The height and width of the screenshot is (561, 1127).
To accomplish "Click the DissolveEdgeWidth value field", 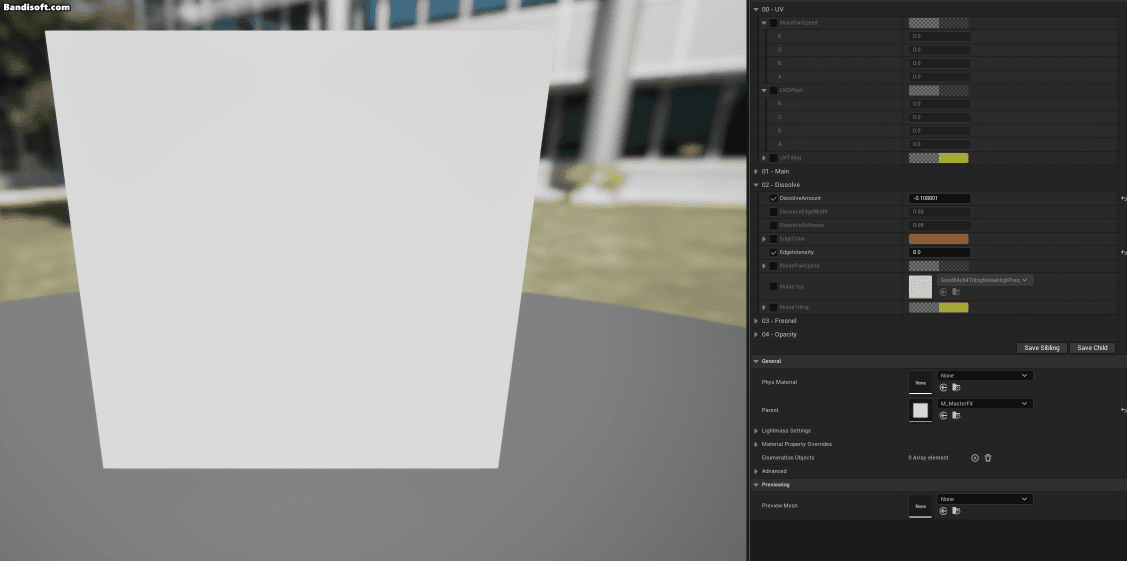I will click(x=939, y=212).
